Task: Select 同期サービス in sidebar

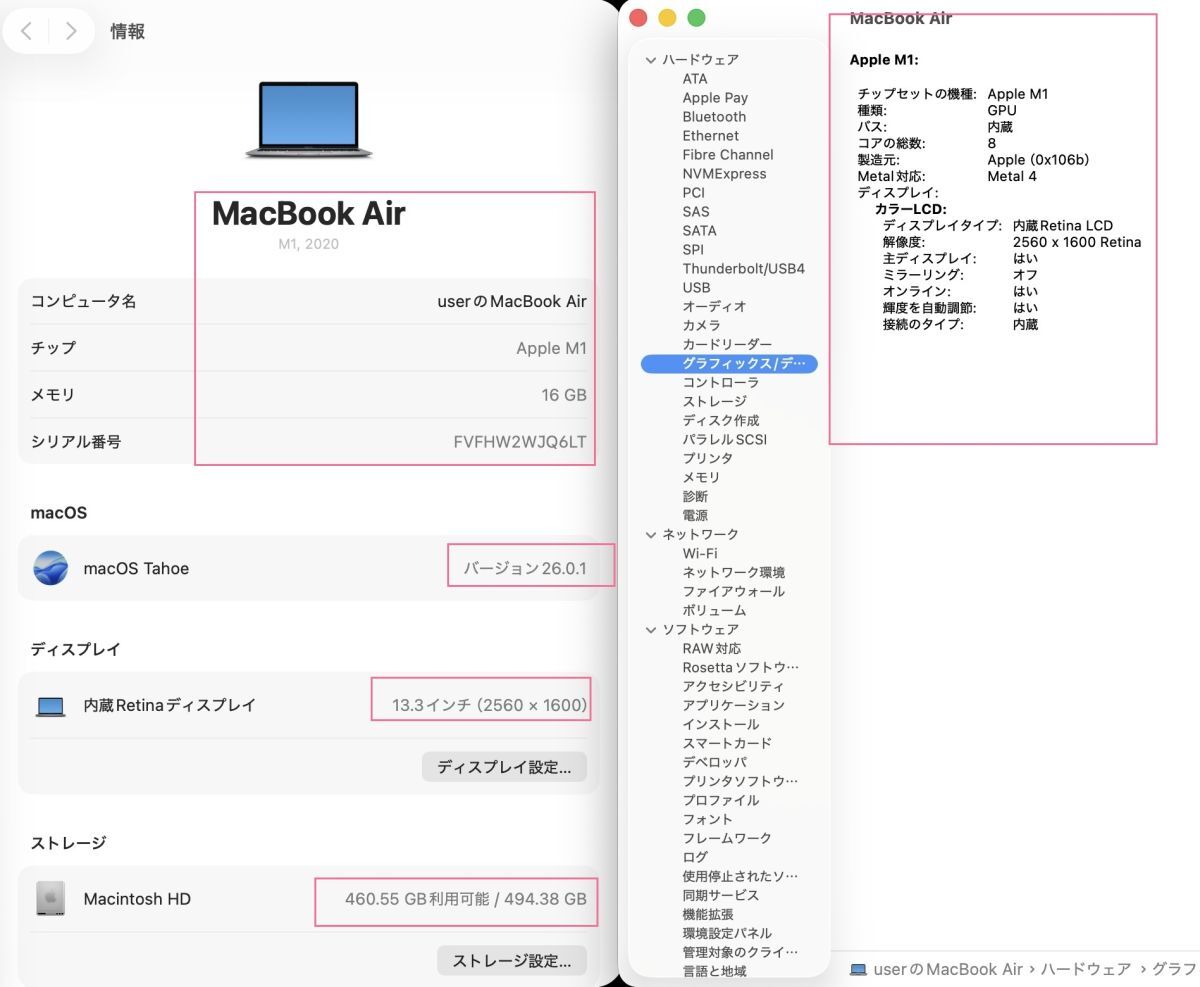Action: (x=721, y=896)
